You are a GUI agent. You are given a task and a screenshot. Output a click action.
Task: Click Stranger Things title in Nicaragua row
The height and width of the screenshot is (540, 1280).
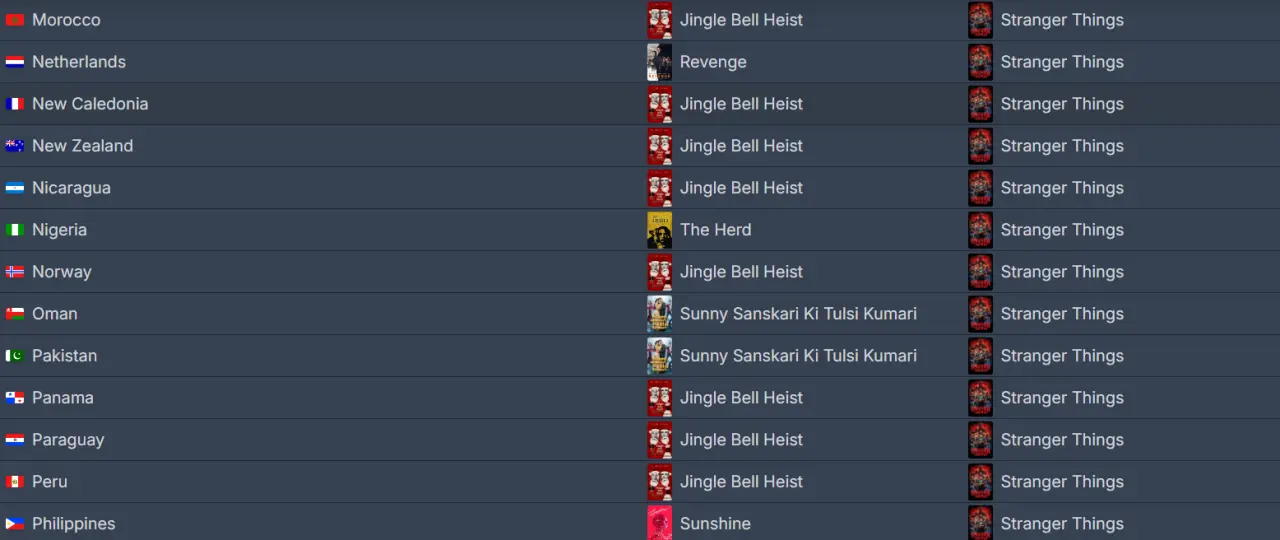1062,188
